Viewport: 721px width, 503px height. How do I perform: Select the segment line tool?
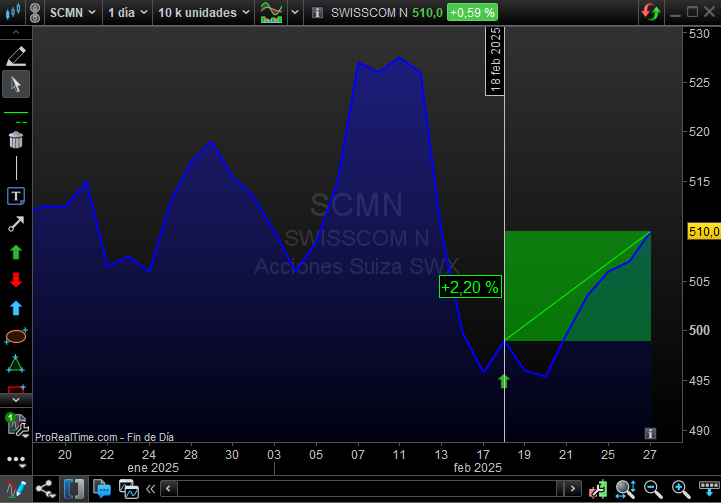coord(16,224)
